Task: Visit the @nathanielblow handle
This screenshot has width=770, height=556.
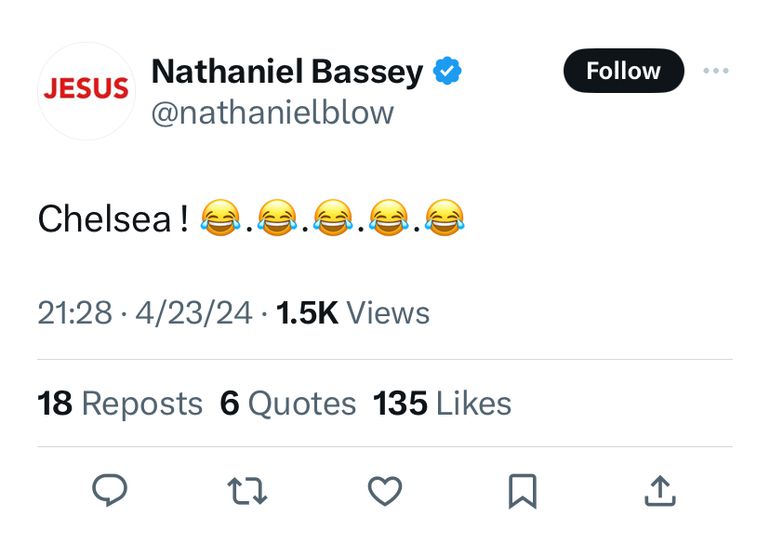Action: tap(272, 113)
